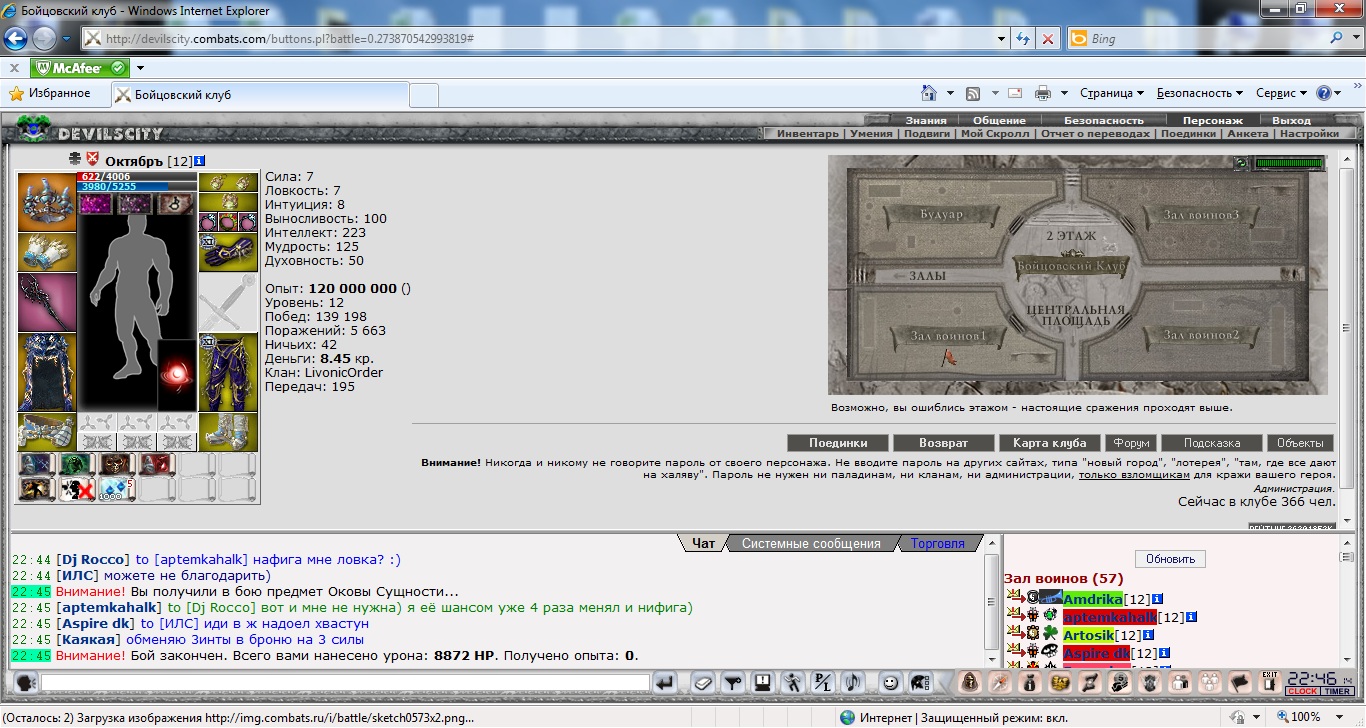Click the speech head icon left of input
This screenshot has width=1366, height=728.
click(26, 683)
